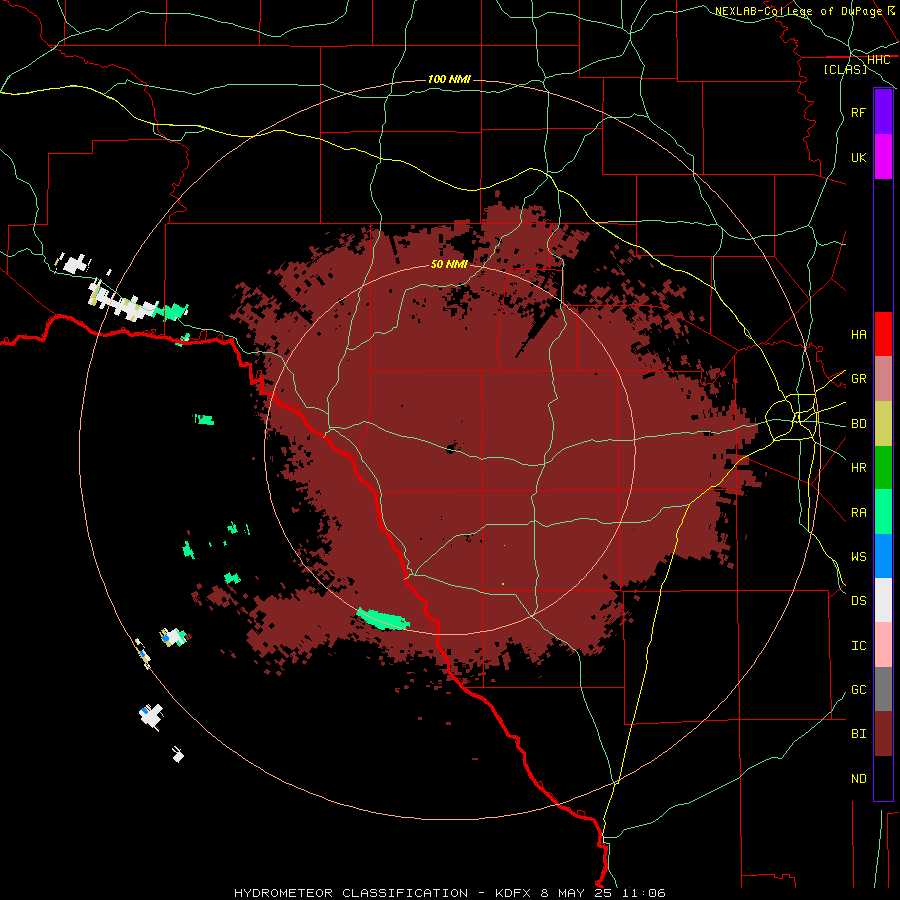Click the UK magenta legend color swatch
900x900 pixels.
click(x=883, y=156)
